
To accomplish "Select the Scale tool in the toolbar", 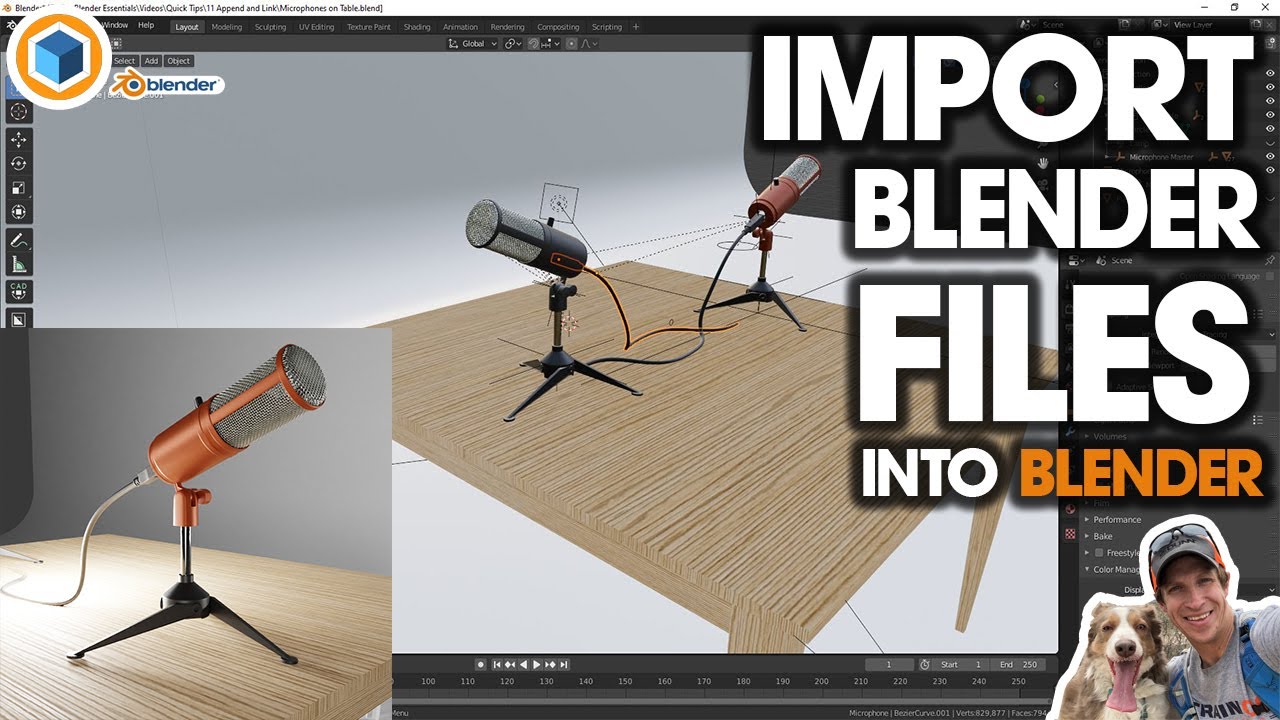I will coord(18,187).
